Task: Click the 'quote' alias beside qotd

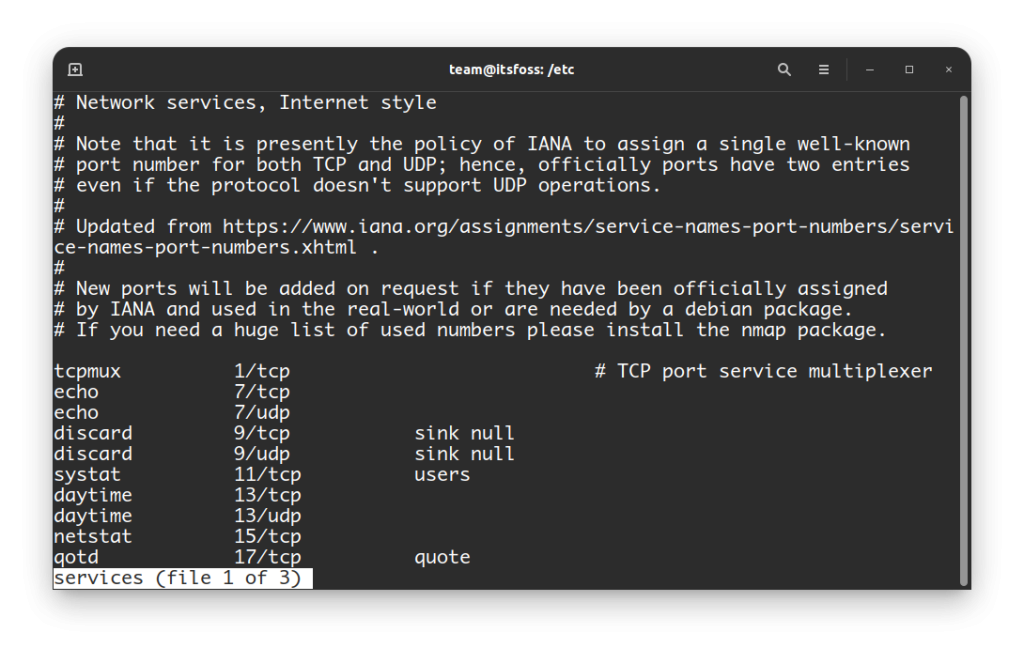Action: (442, 557)
